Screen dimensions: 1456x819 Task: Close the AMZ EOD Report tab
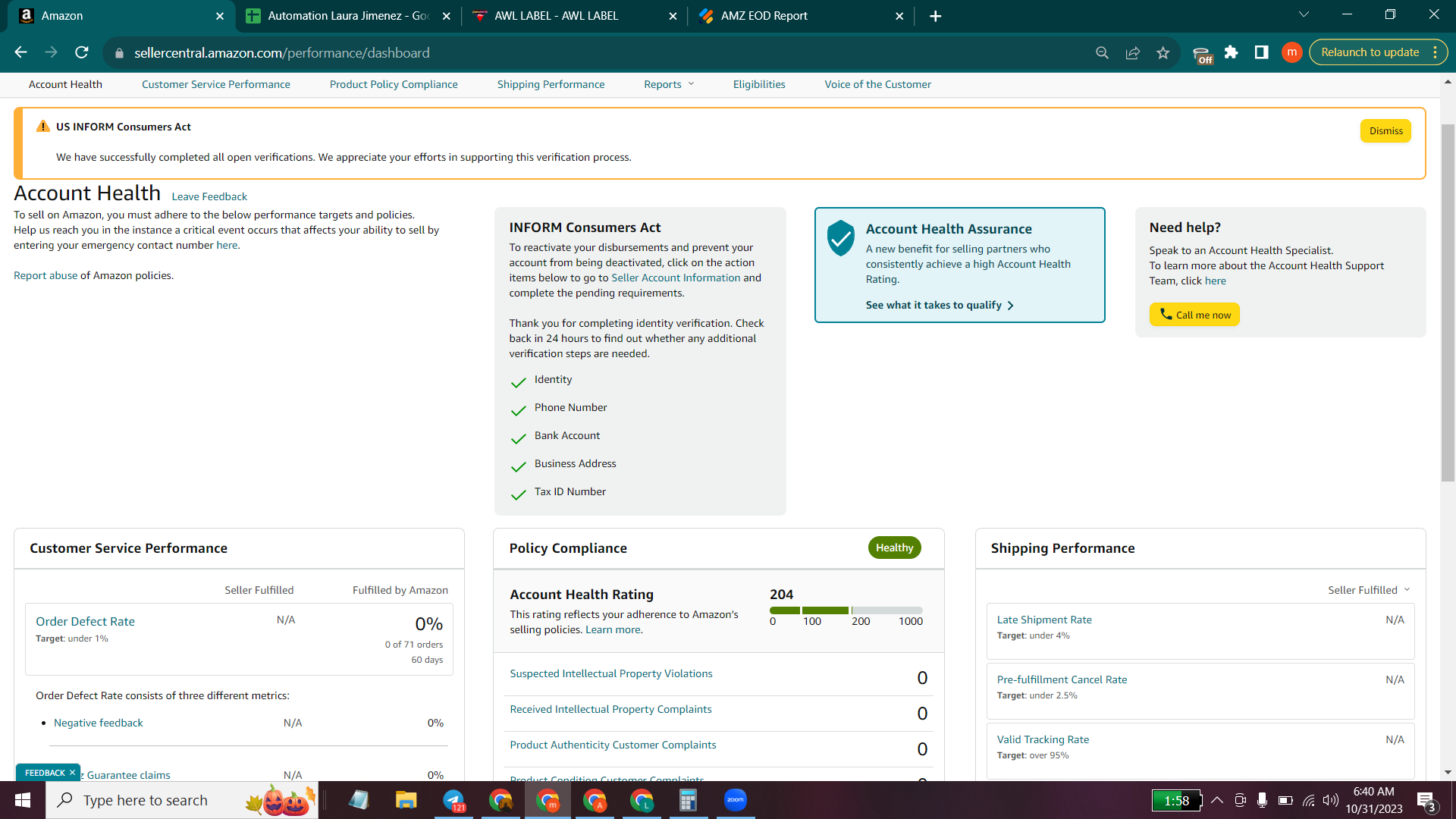tap(899, 16)
